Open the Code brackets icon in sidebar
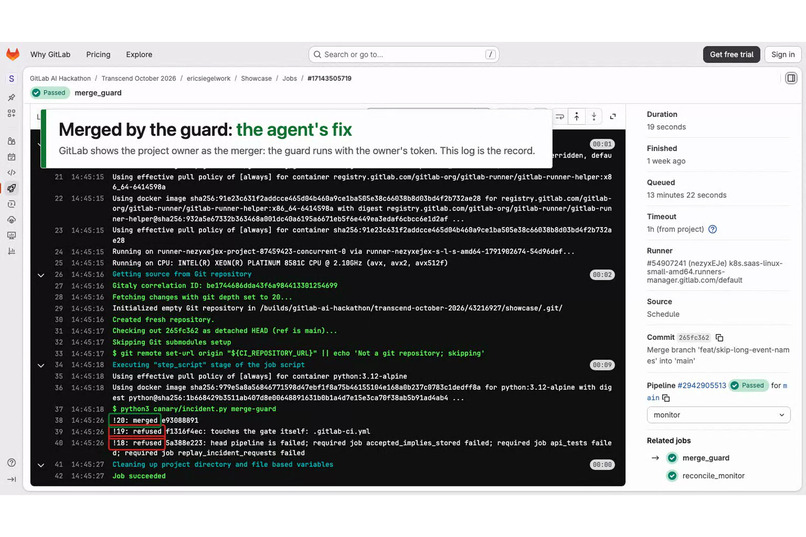The width and height of the screenshot is (806, 537). [11, 173]
